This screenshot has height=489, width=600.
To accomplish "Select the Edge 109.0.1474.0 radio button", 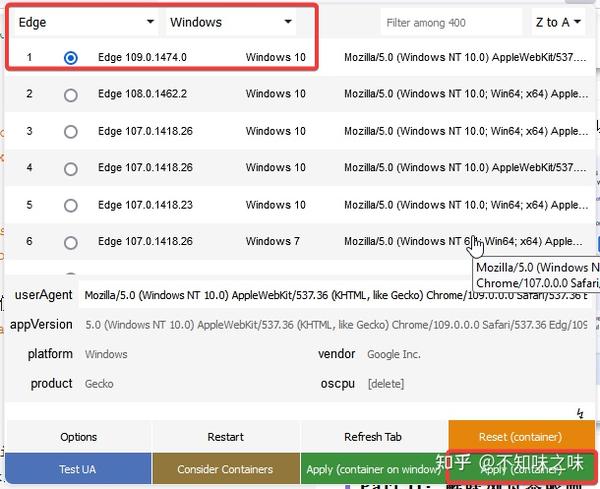I will [x=71, y=58].
